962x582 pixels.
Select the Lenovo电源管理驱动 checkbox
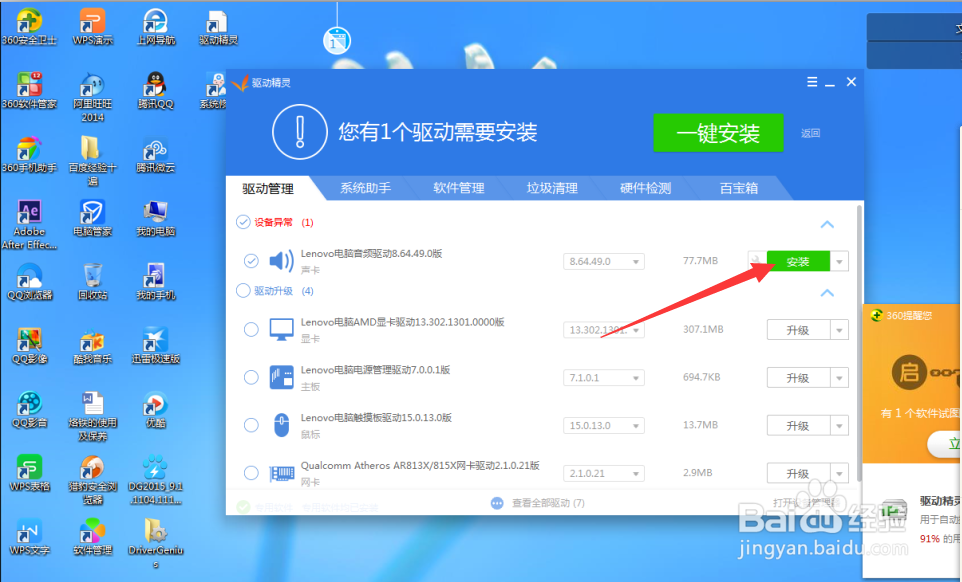point(251,378)
